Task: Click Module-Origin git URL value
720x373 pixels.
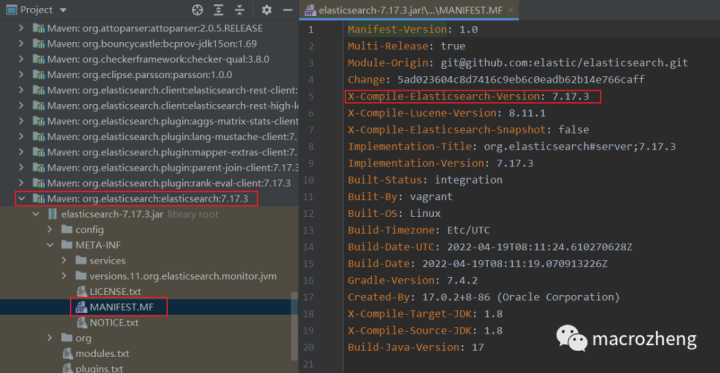Action: 564,63
